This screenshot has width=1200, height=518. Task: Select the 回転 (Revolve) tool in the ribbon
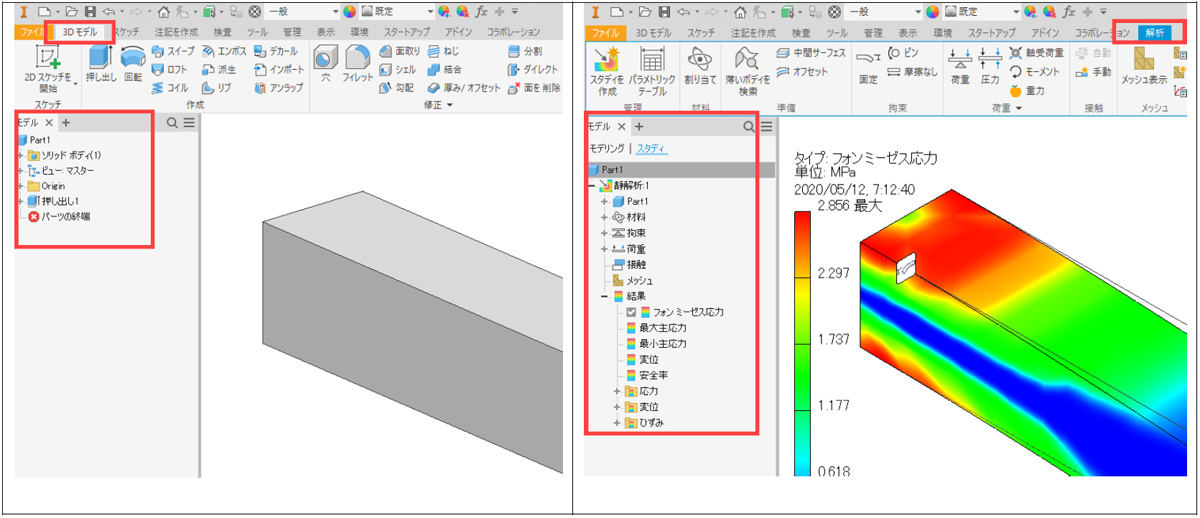[x=132, y=61]
